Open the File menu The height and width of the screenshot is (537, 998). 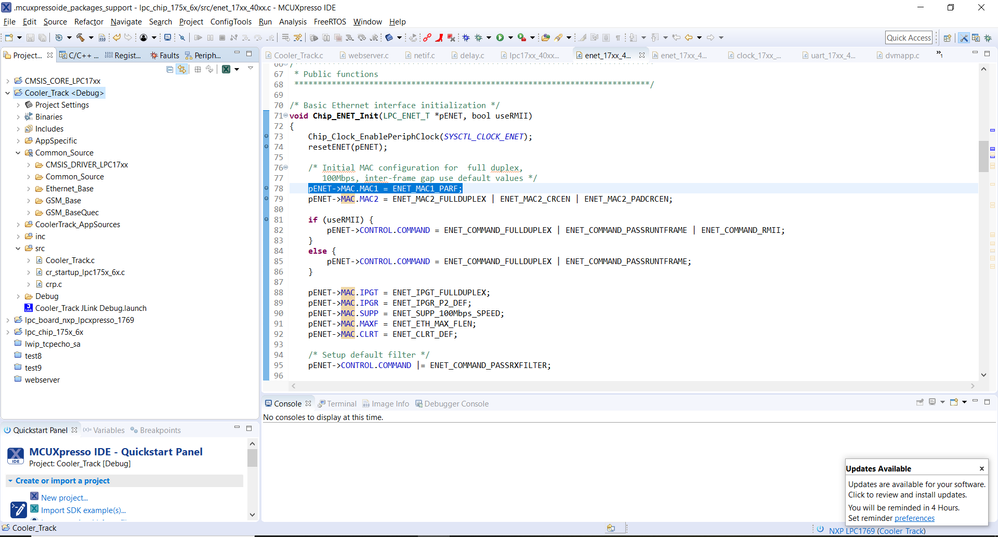point(9,22)
